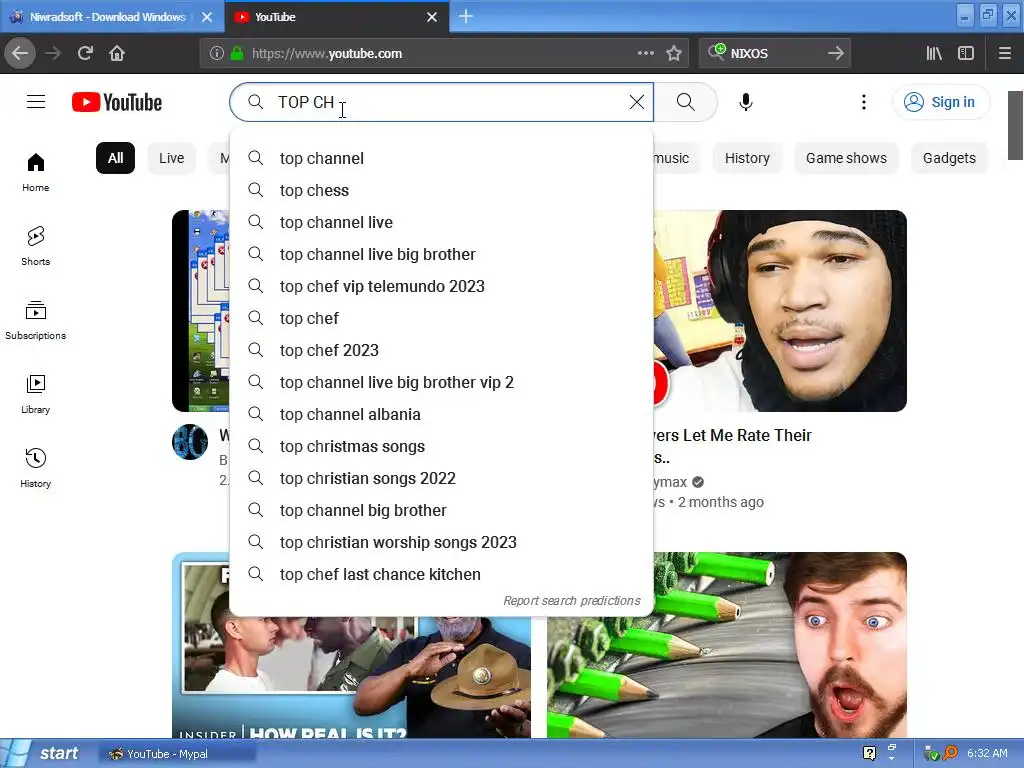Image resolution: width=1024 pixels, height=768 pixels.
Task: Click the NIXOS search engine icon
Action: pyautogui.click(x=716, y=52)
